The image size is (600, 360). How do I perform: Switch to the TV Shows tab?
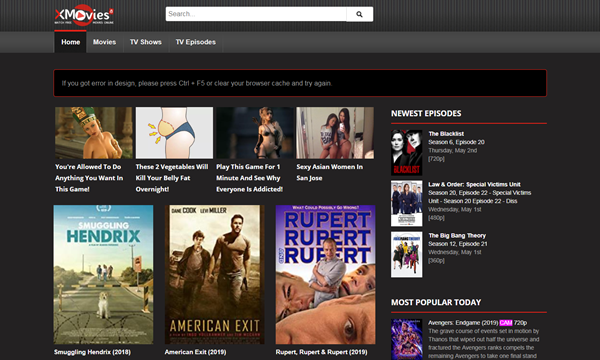point(145,42)
